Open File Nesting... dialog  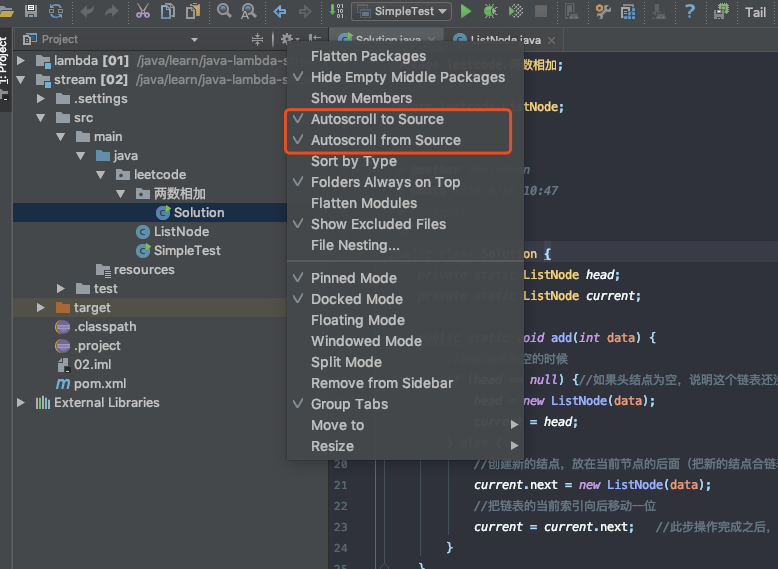click(405, 245)
